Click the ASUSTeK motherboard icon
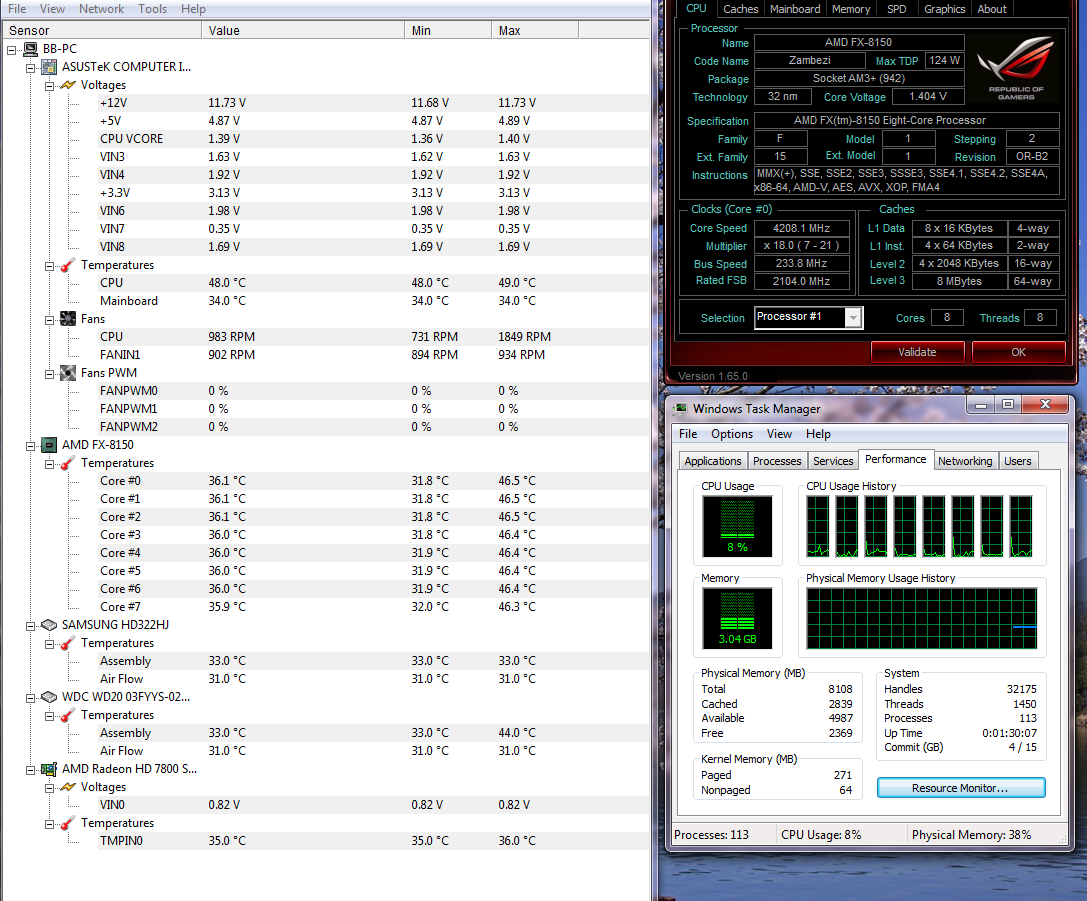Screen dimensions: 1087x901 49,67
